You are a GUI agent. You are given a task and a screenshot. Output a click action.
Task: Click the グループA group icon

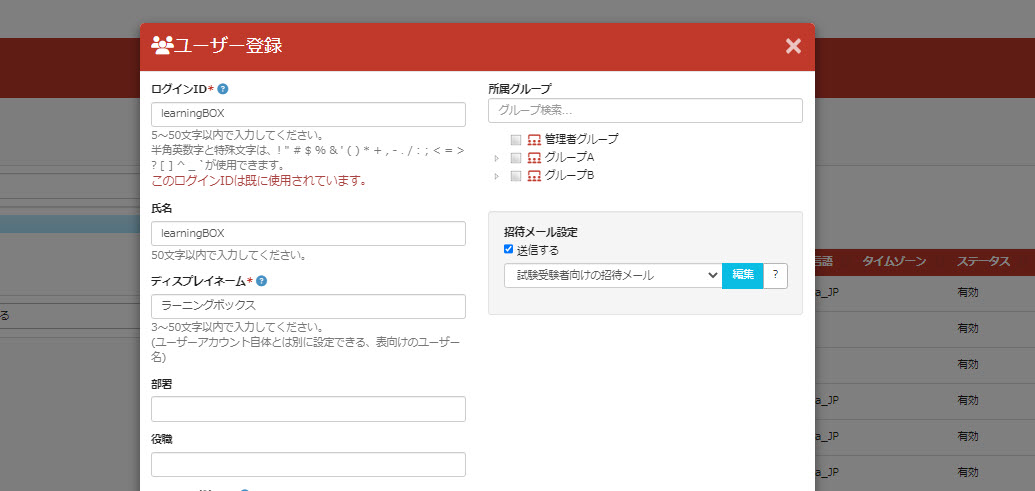coord(534,158)
